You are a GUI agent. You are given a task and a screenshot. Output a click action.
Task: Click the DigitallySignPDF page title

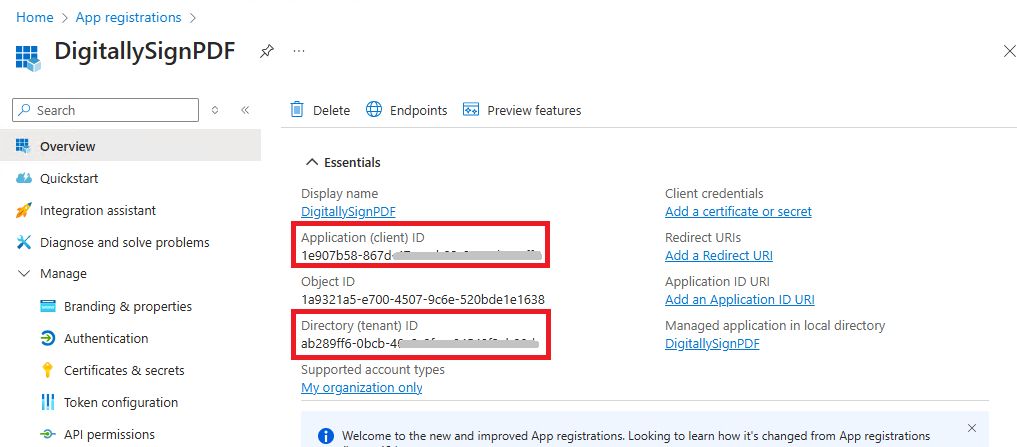pyautogui.click(x=145, y=51)
